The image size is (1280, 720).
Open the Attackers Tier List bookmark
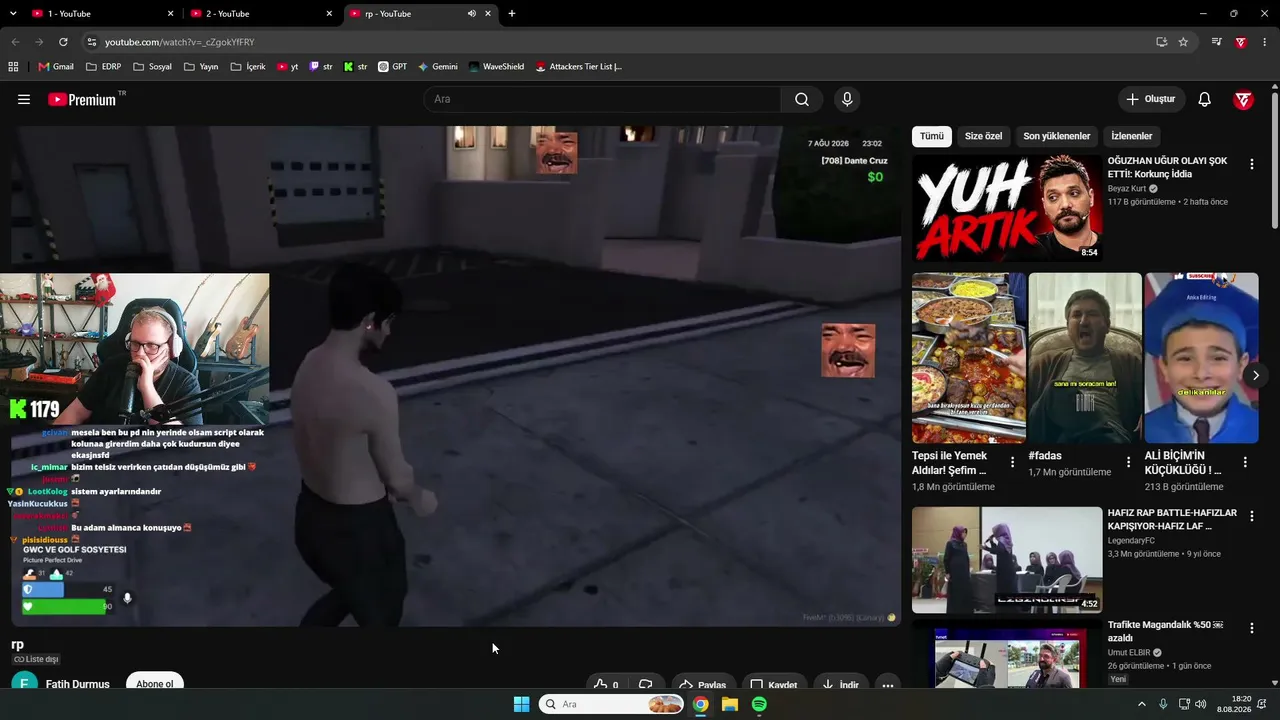tap(579, 67)
